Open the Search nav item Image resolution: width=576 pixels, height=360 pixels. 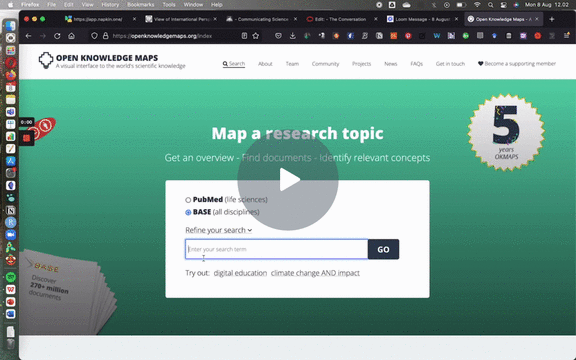click(234, 64)
